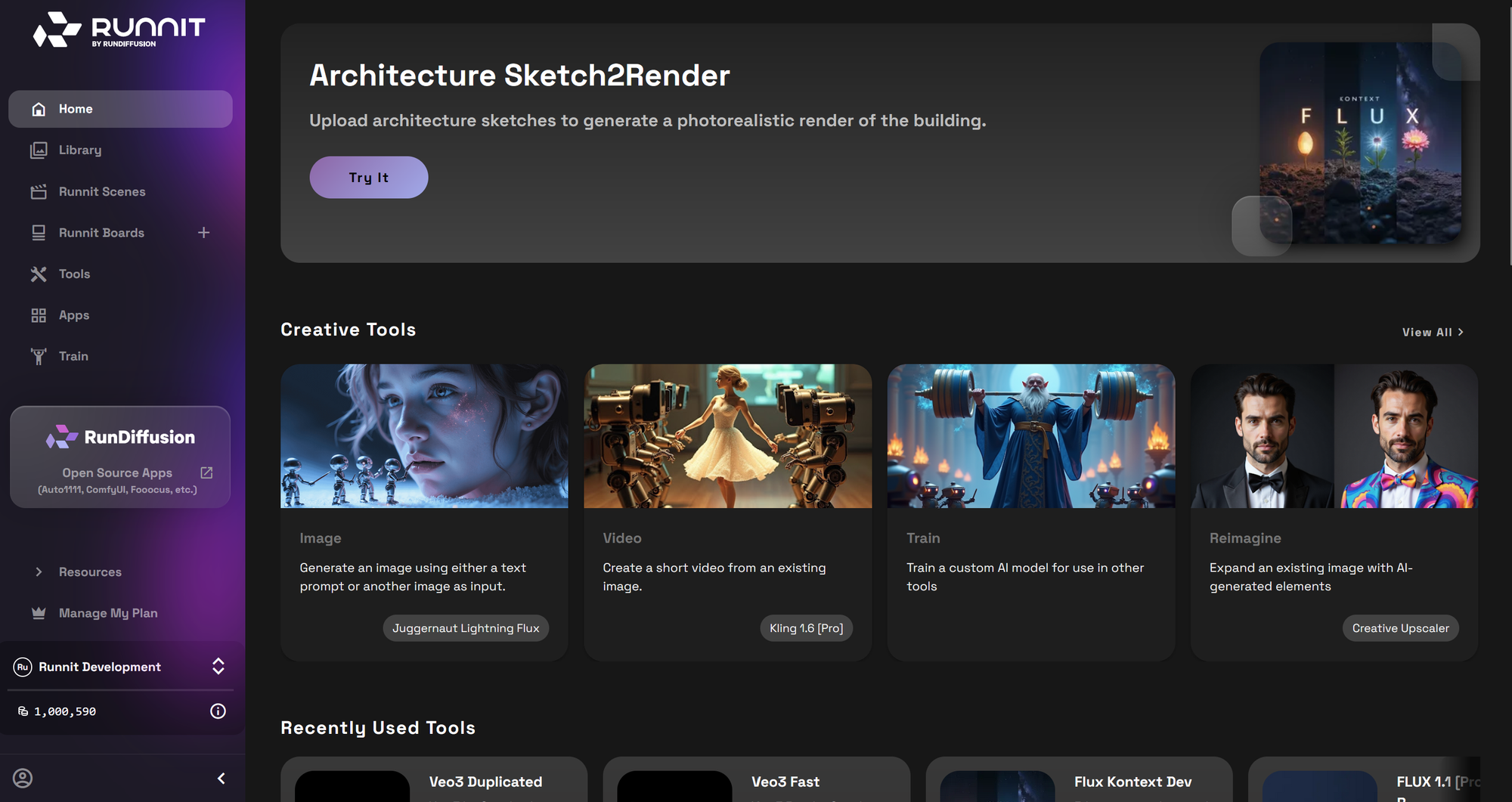Viewport: 1512px width, 802px height.
Task: Click the Video card description text
Action: [714, 577]
